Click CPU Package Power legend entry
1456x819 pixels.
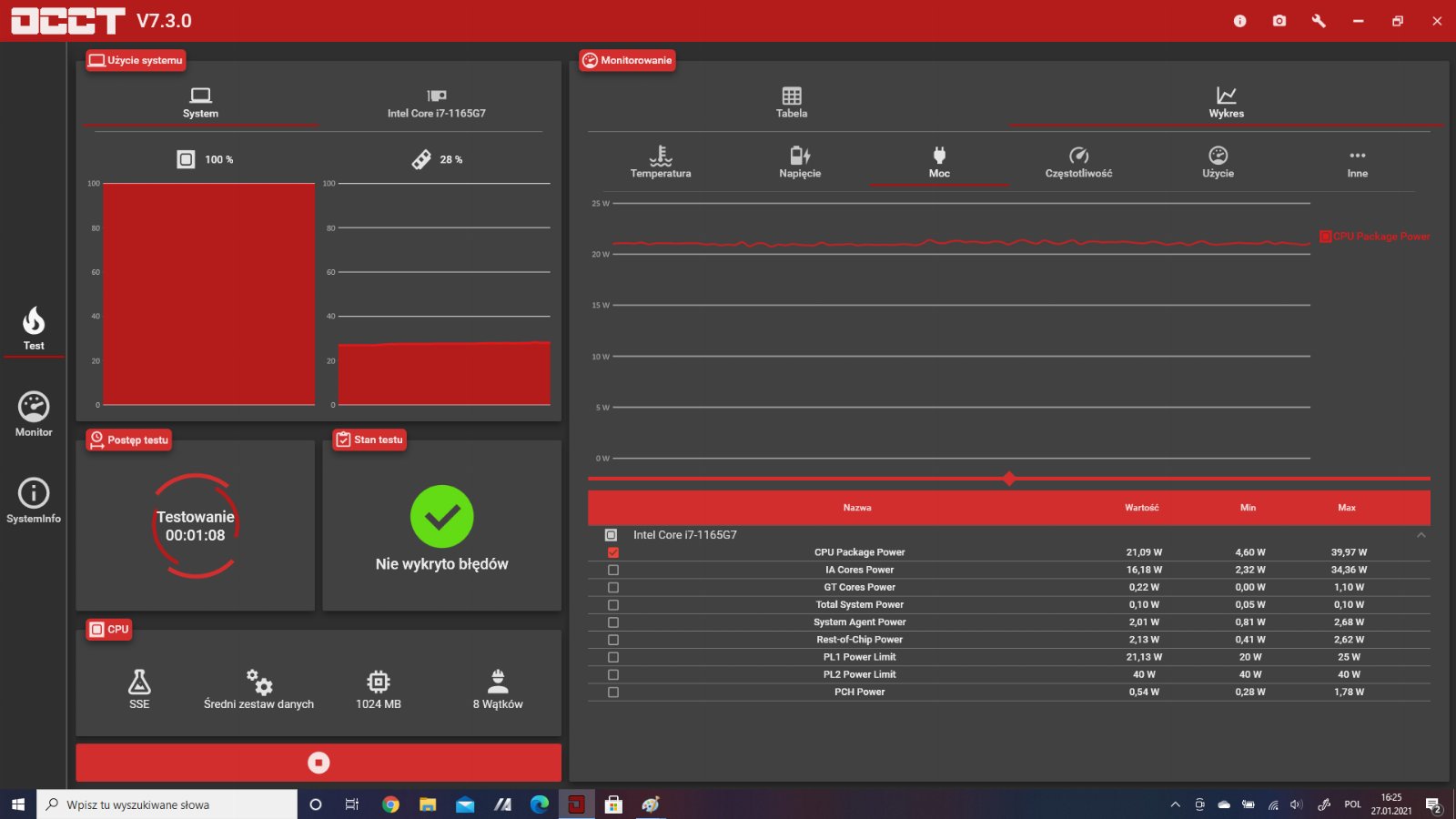click(x=1375, y=237)
